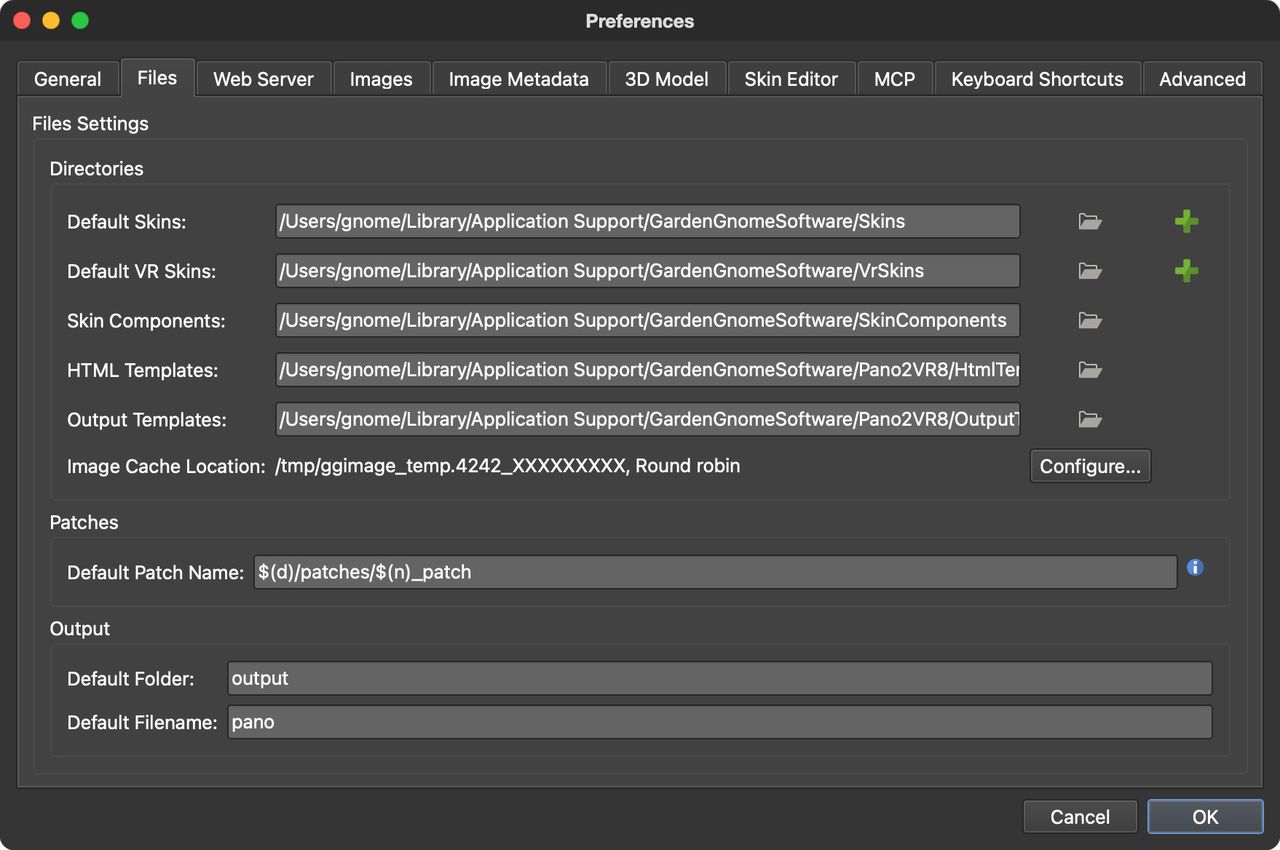Browse folder for Default VR Skins path
Image resolution: width=1280 pixels, height=850 pixels.
coord(1090,271)
